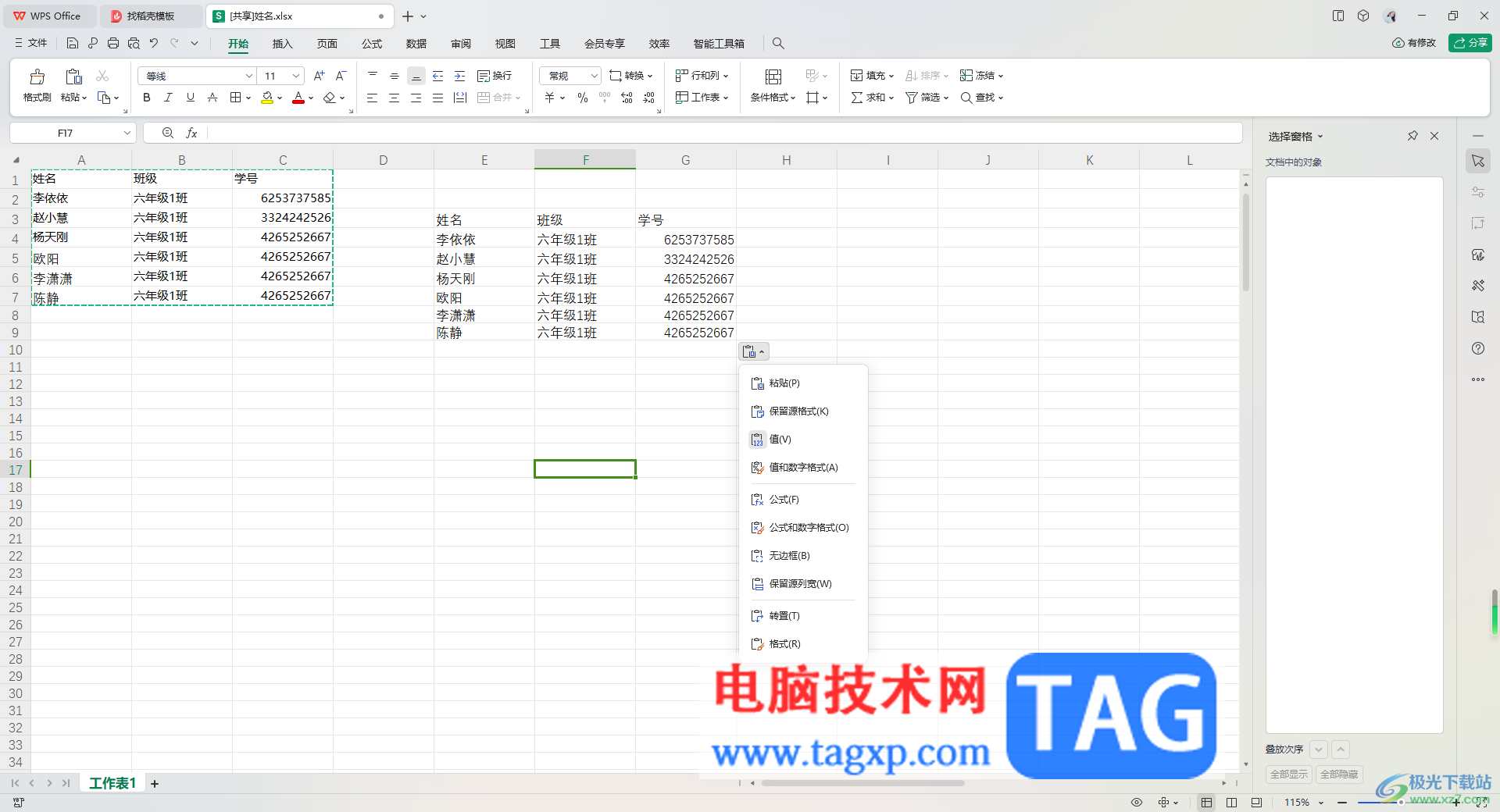Open the 插入 ribbon tab
The height and width of the screenshot is (812, 1500).
282,44
